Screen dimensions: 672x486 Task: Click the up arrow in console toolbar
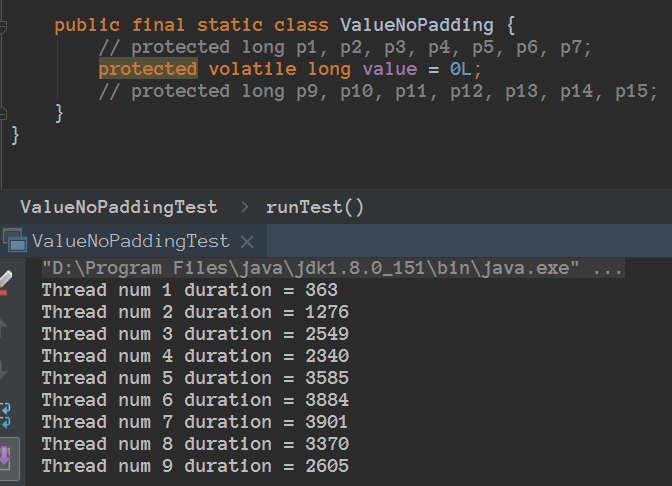pyautogui.click(x=6, y=325)
